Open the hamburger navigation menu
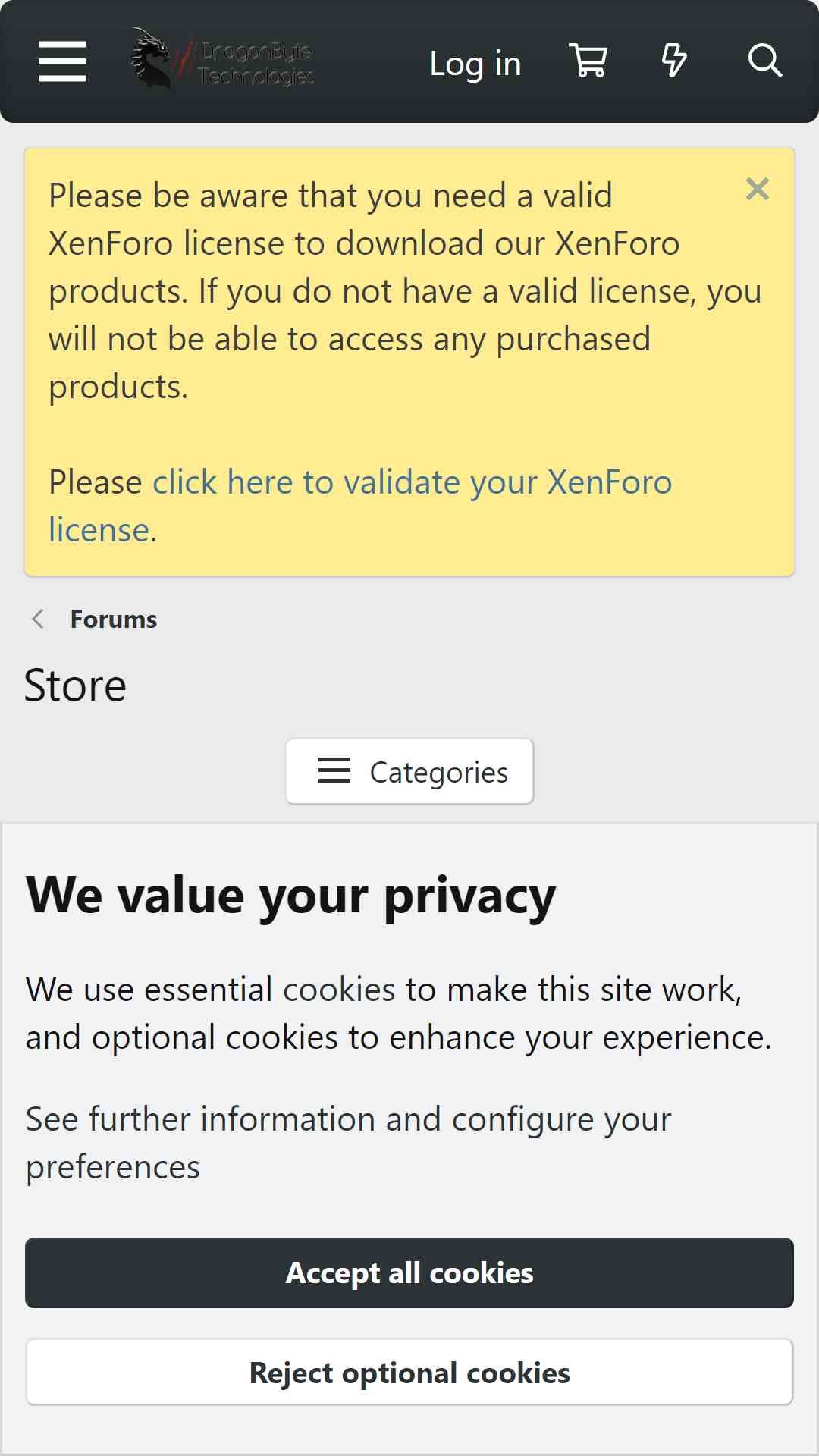 [62, 61]
